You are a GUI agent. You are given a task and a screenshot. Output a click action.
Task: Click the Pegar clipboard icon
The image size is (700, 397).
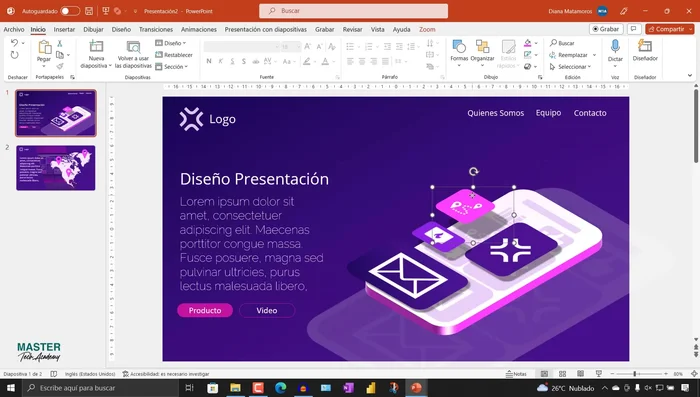click(44, 47)
